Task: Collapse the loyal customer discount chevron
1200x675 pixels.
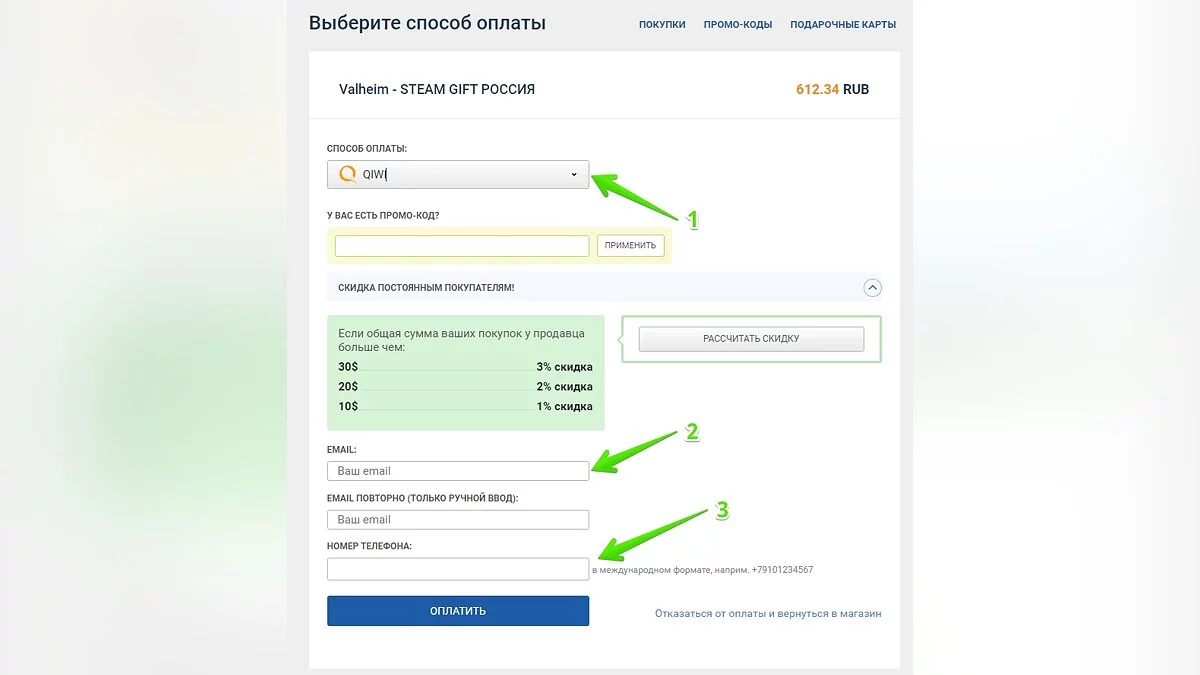Action: (872, 288)
